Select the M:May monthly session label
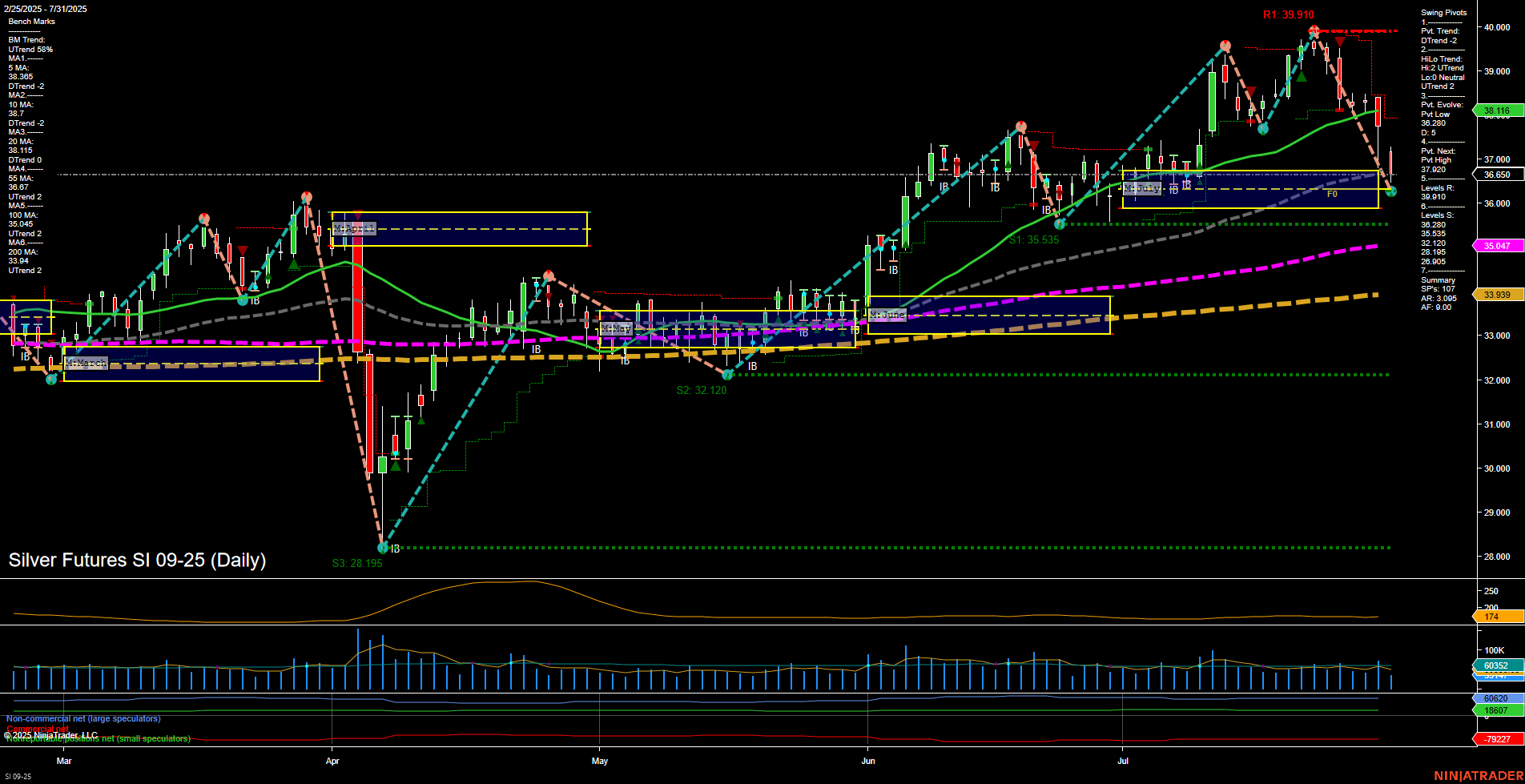This screenshot has height=784, width=1525. coord(616,328)
